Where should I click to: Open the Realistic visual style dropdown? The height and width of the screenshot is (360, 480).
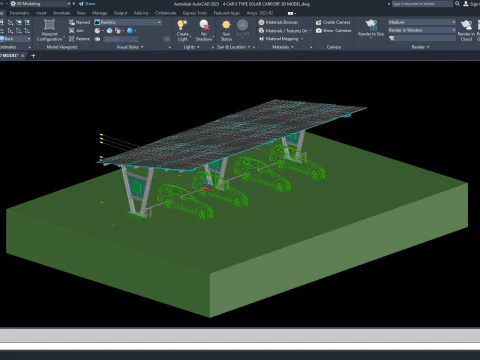(x=128, y=22)
